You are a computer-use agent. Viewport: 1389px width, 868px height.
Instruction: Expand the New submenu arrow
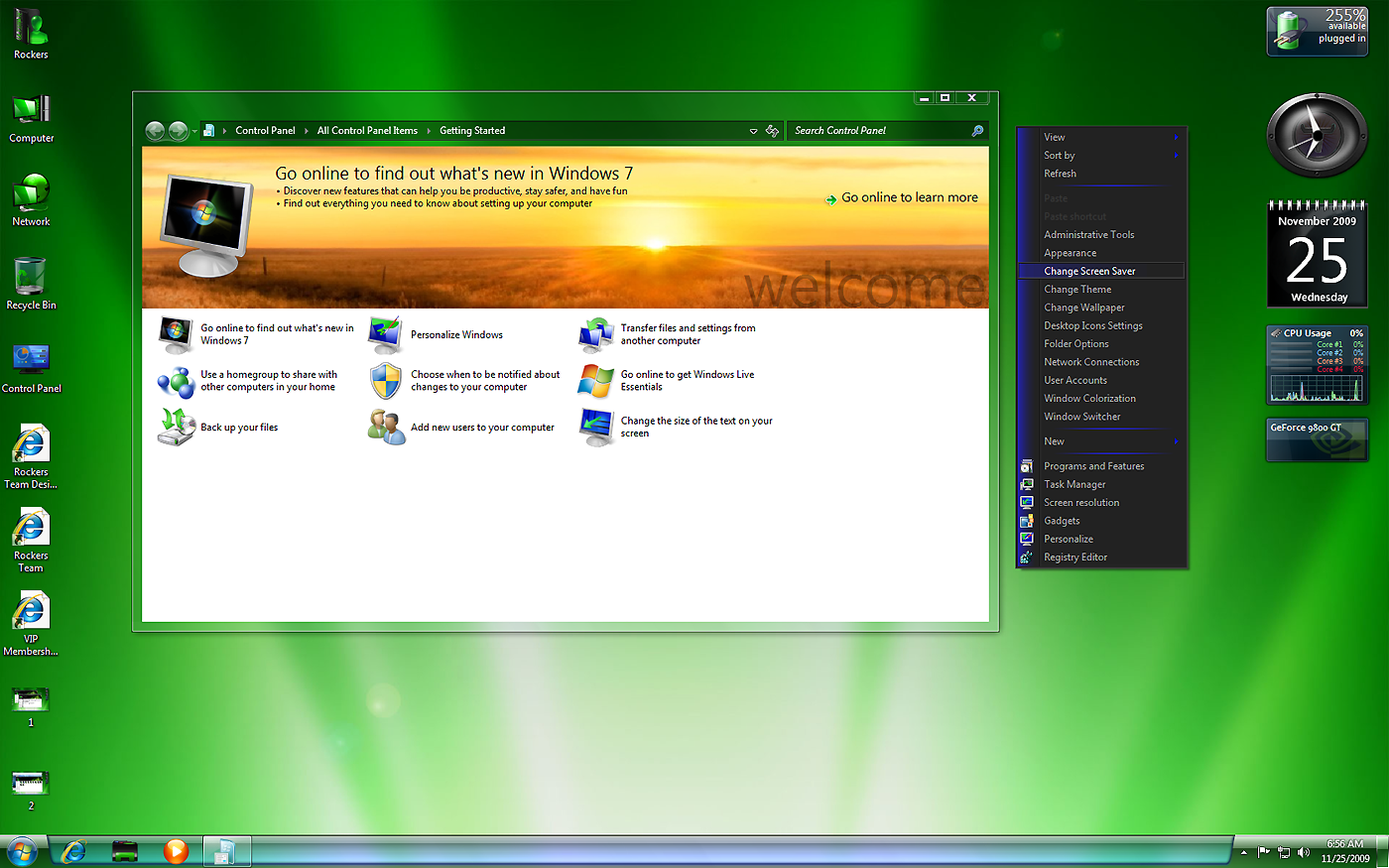click(x=1176, y=441)
